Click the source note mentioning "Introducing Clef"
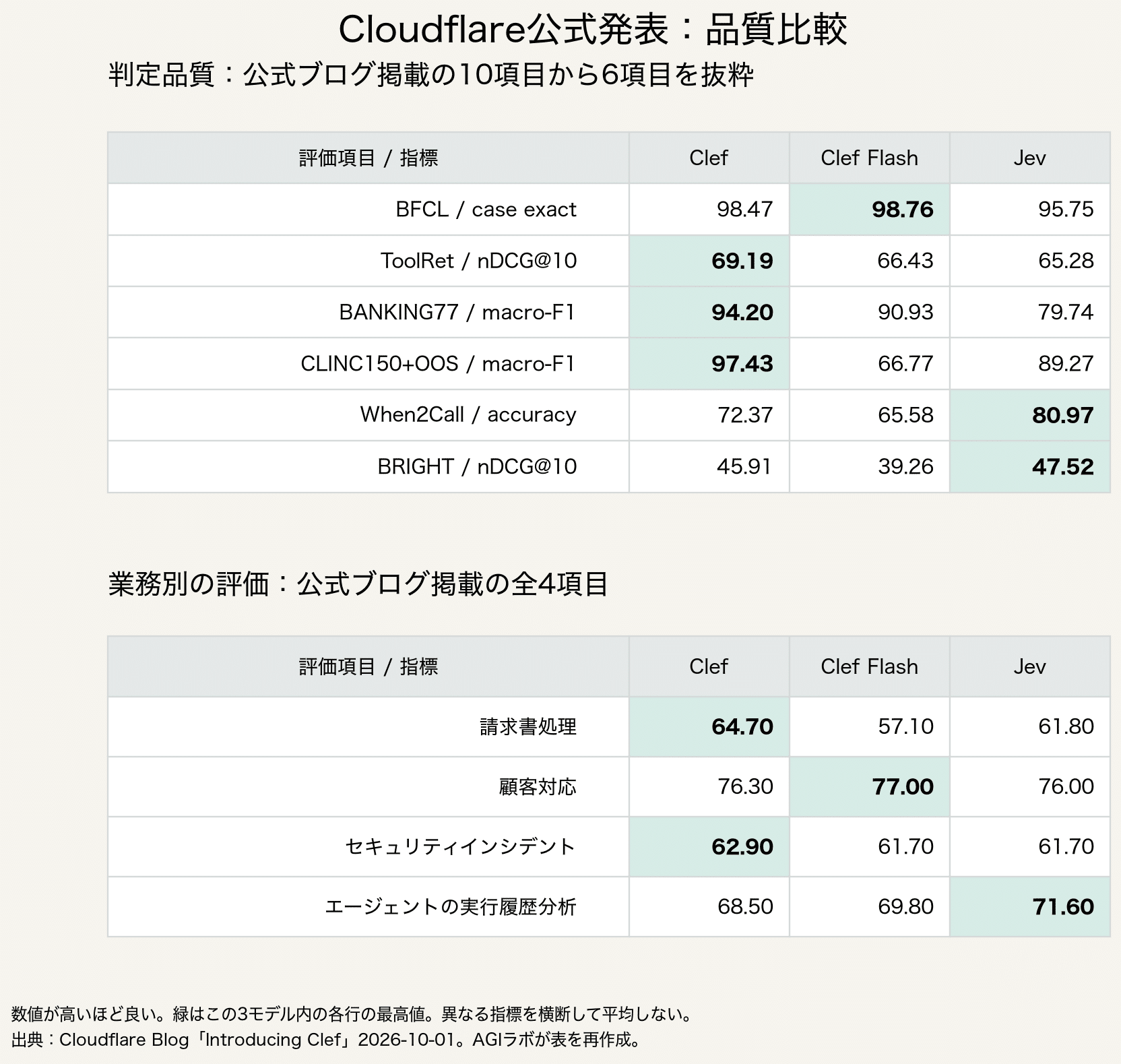Viewport: 1121px width, 1064px height. click(326, 1040)
